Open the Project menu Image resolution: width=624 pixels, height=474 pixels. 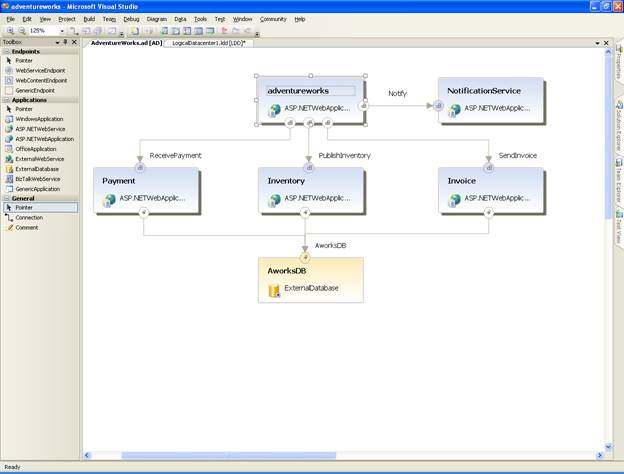point(66,19)
